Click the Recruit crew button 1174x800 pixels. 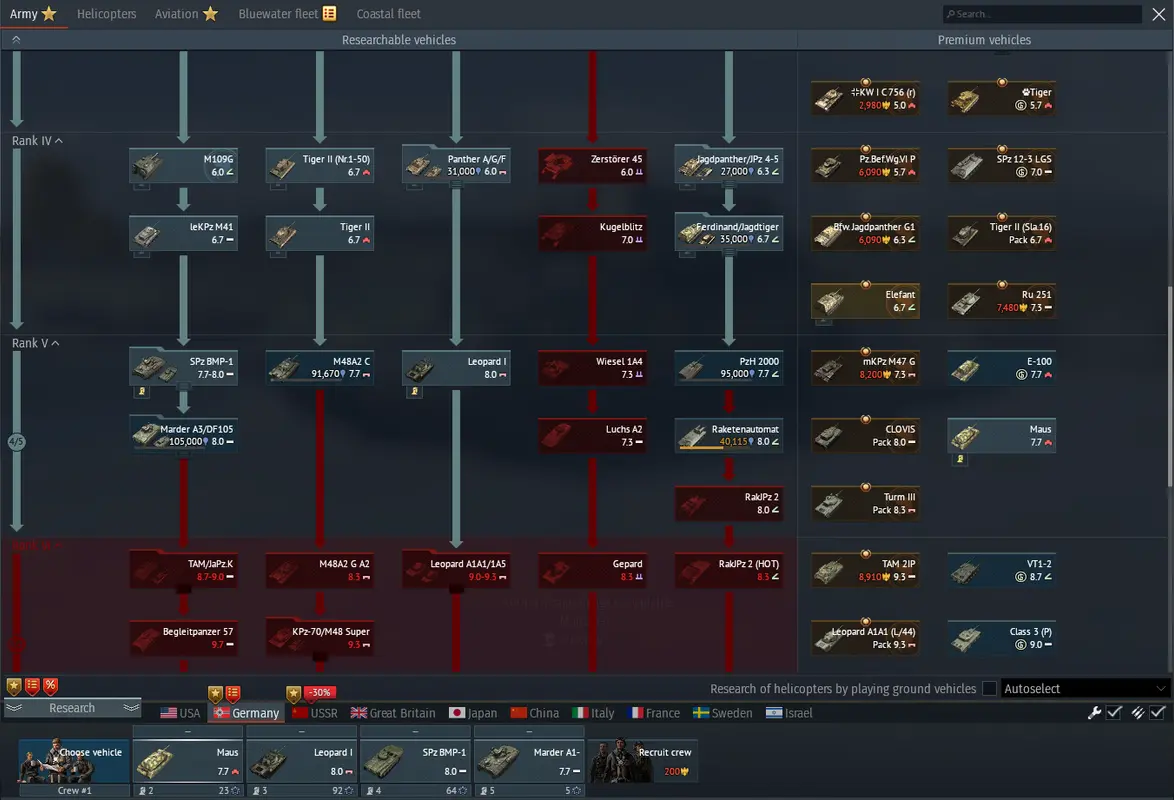(642, 761)
